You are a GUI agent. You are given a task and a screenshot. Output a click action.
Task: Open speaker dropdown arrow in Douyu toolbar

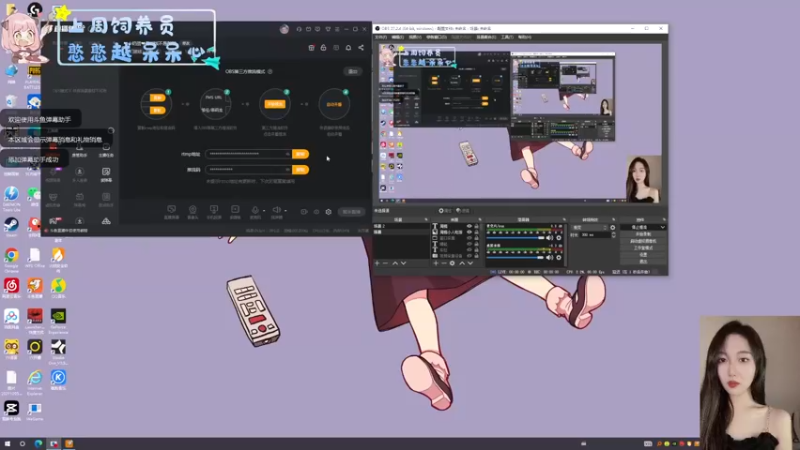285,210
